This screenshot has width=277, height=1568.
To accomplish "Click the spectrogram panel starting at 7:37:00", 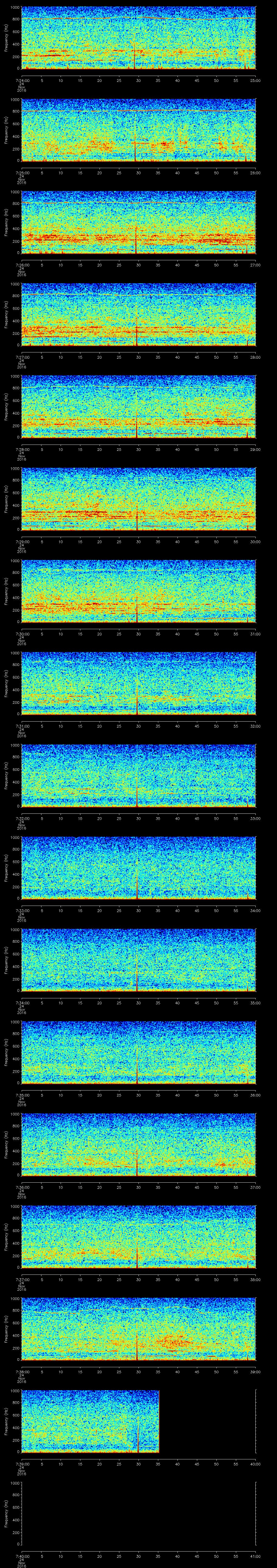I will pos(138,1237).
